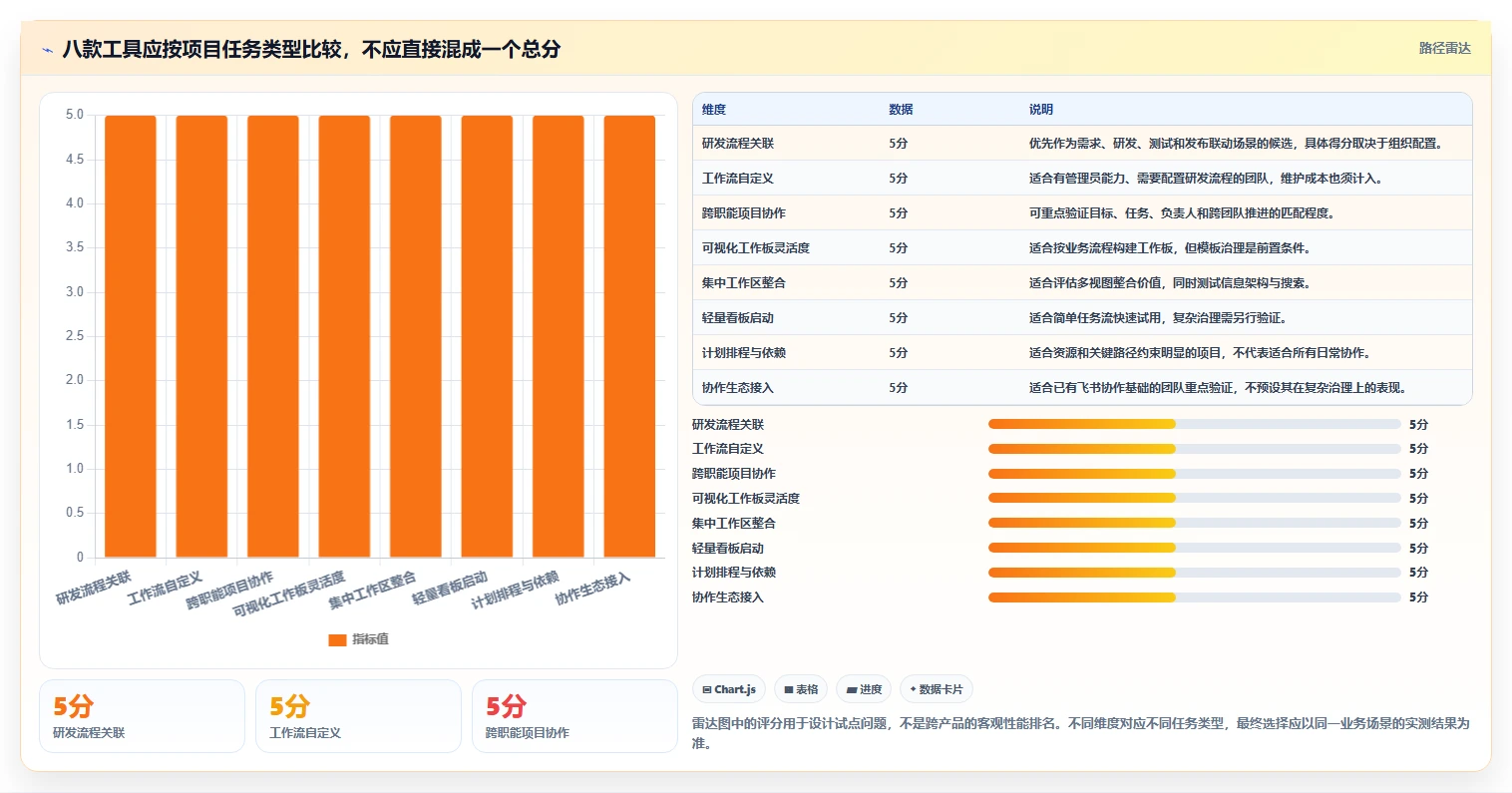This screenshot has width=1512, height=793.
Task: Click the 数据 column header
Action: tap(901, 110)
